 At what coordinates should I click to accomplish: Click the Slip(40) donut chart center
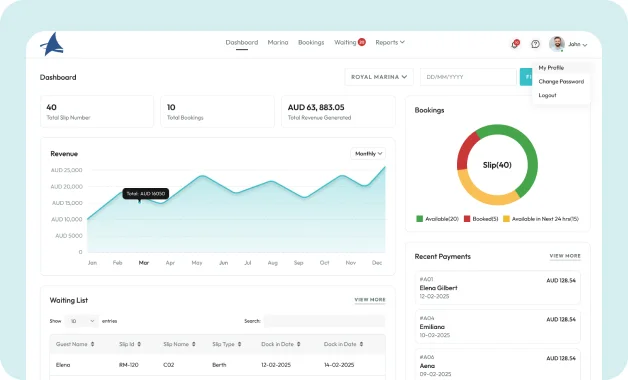coord(497,165)
